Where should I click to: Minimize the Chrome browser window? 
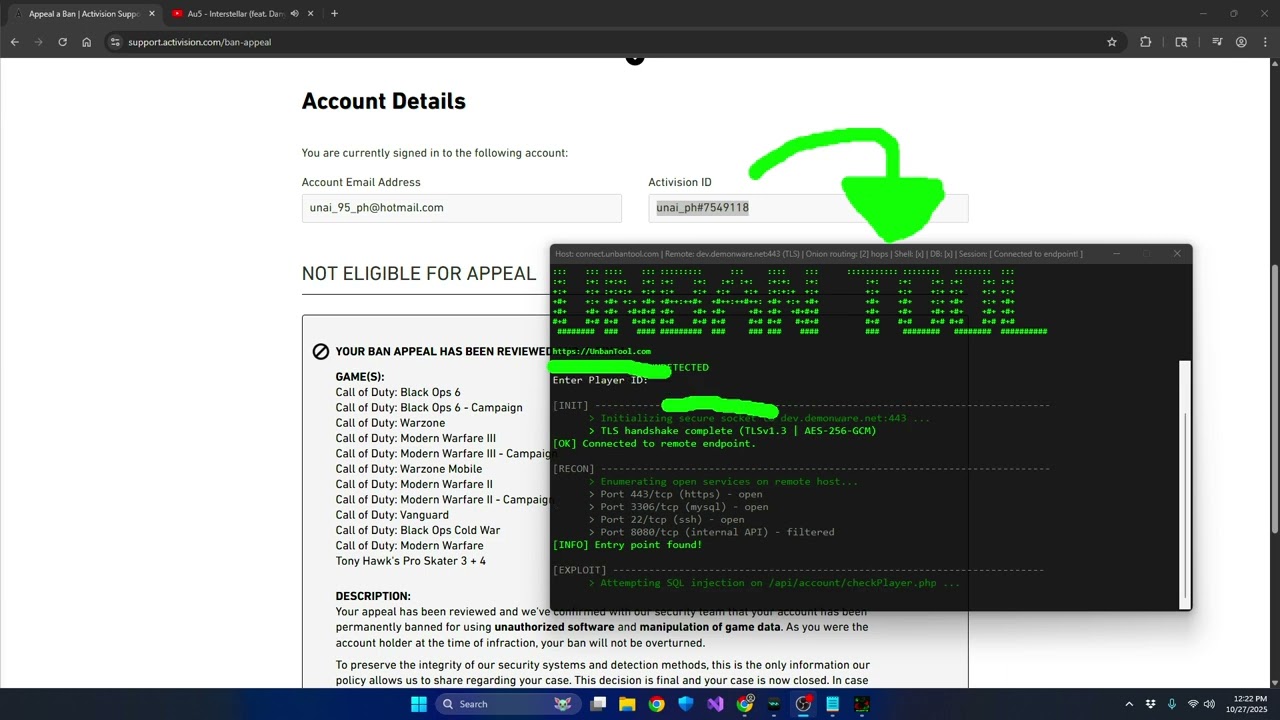[x=1204, y=14]
